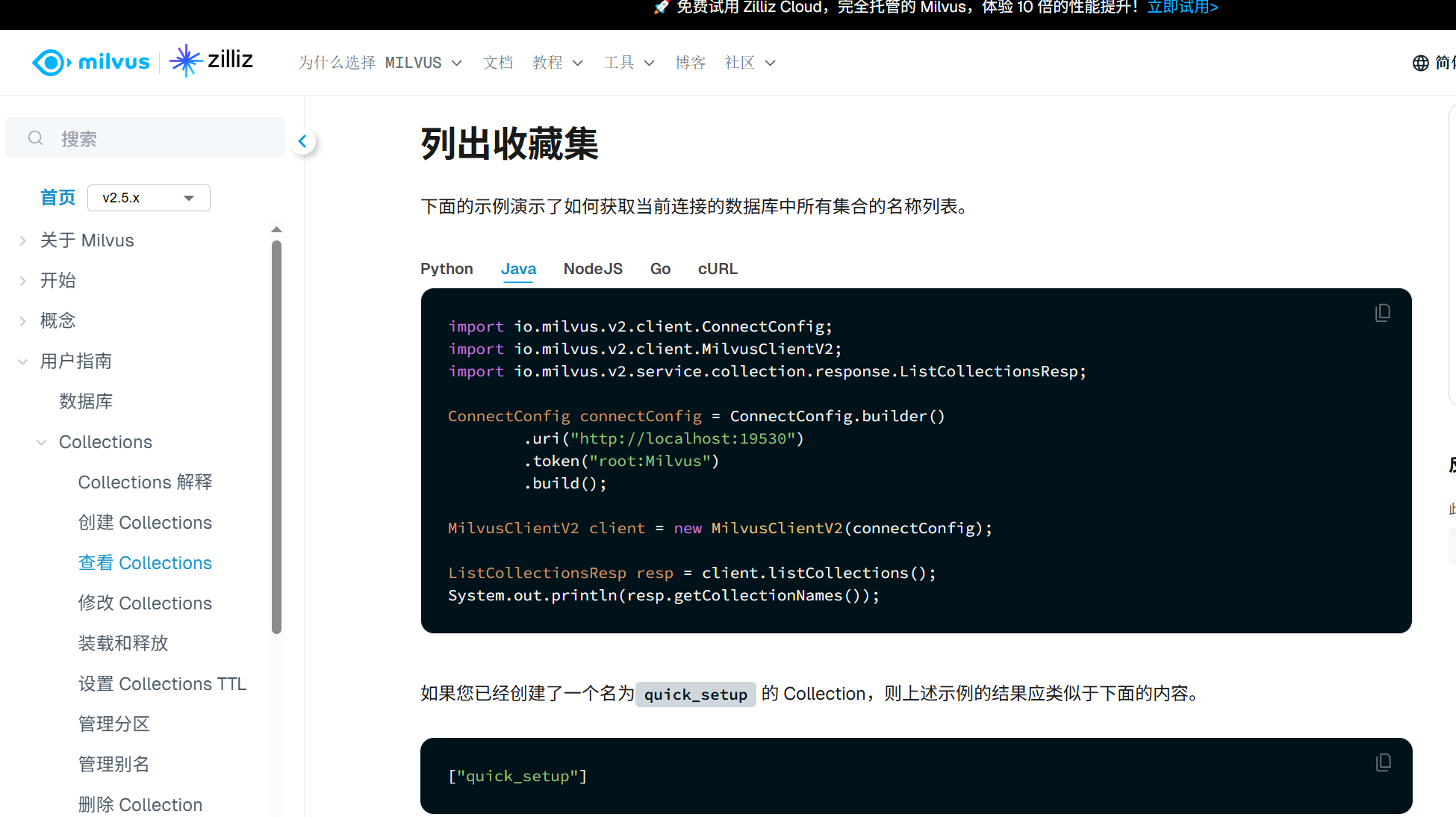Click the search magnifier icon

(x=35, y=138)
